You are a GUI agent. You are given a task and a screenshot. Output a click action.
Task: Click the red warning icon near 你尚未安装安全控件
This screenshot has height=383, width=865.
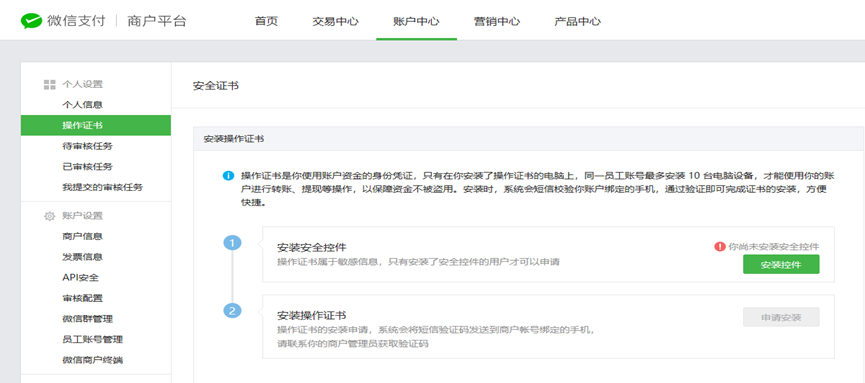pyautogui.click(x=719, y=246)
